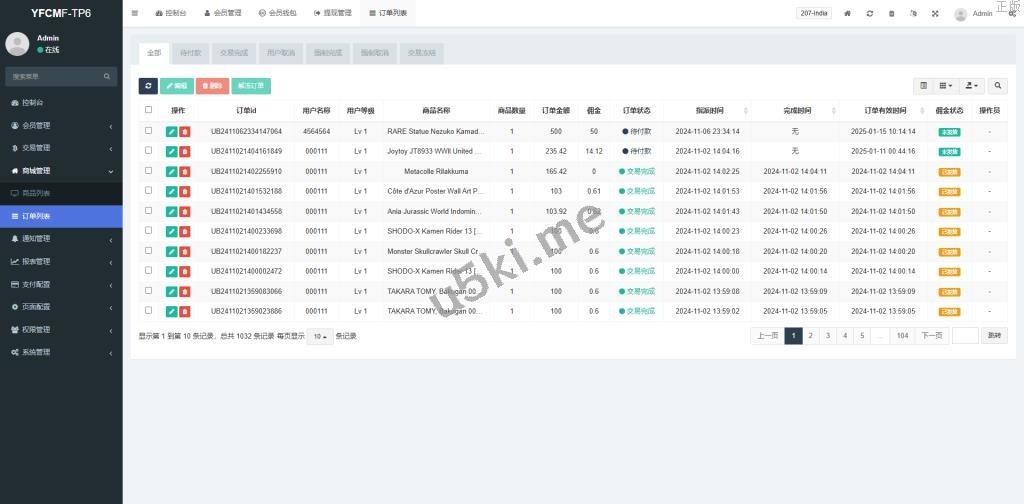Delete the Metacolle Rilakkuma order row

point(185,171)
